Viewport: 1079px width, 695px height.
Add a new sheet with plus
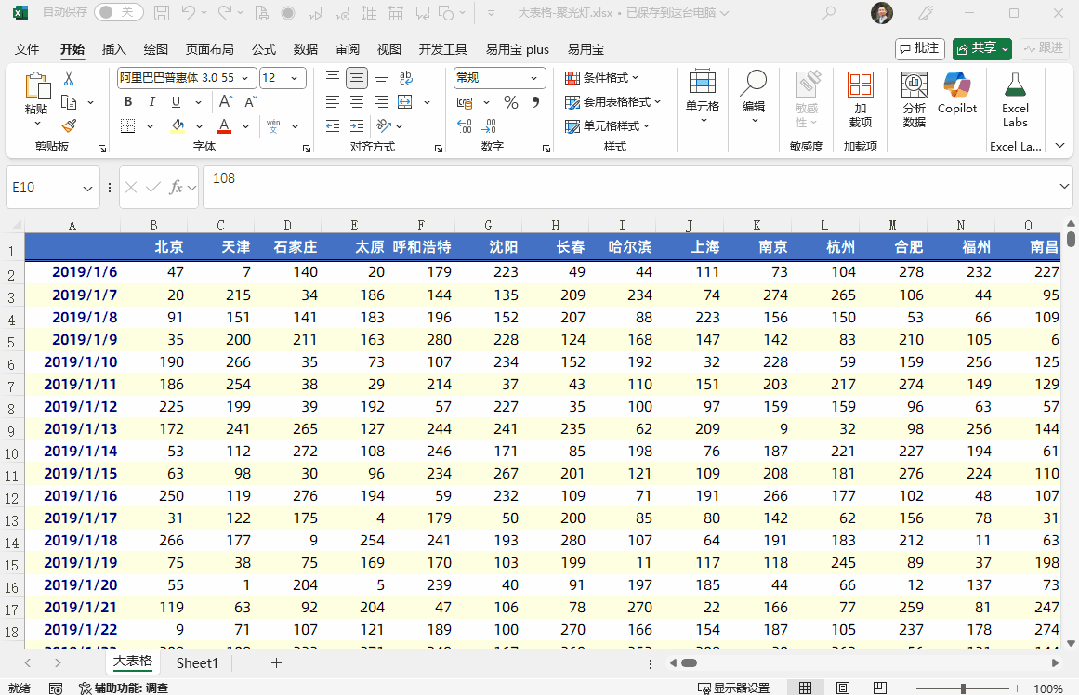[x=276, y=663]
